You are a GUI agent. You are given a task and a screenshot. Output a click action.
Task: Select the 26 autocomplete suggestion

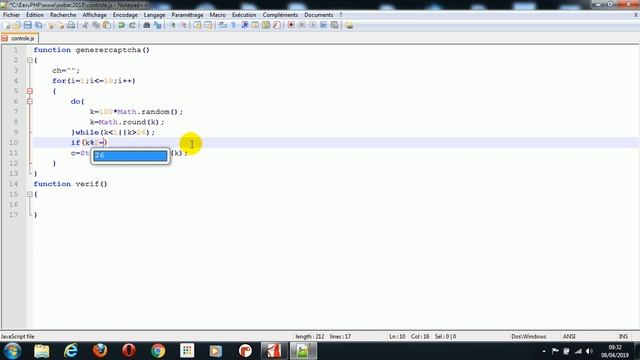pos(130,156)
